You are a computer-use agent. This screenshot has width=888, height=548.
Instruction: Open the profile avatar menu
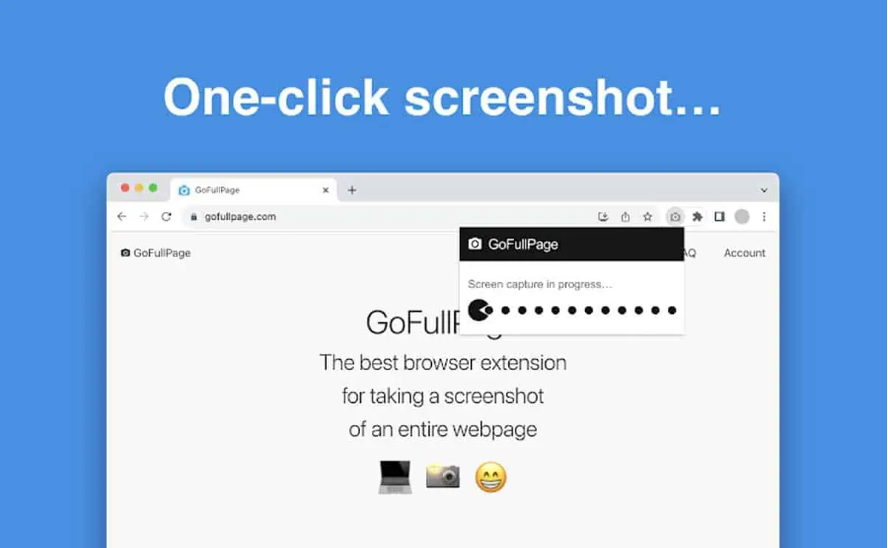pyautogui.click(x=742, y=217)
